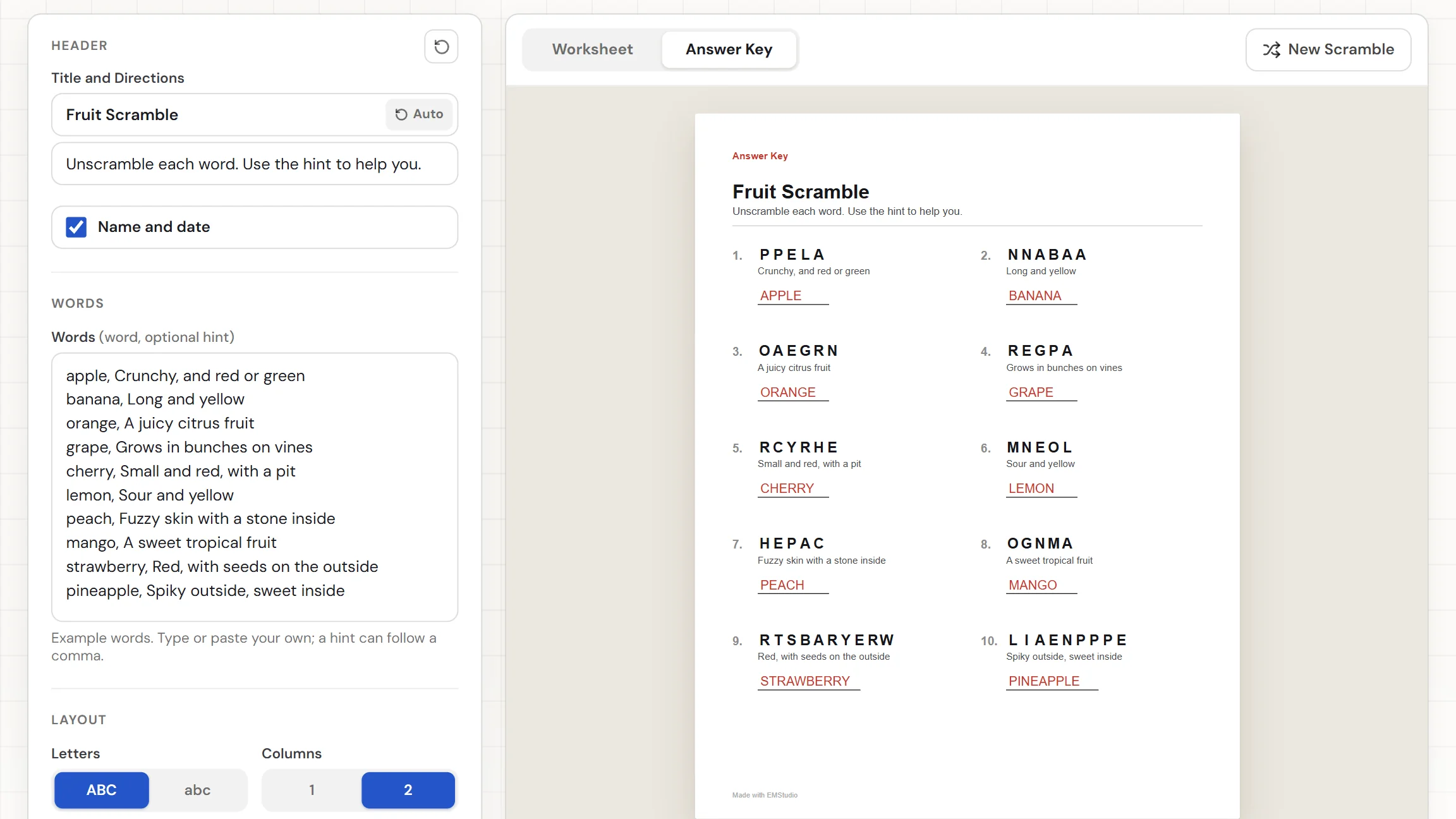Image resolution: width=1456 pixels, height=819 pixels.
Task: Switch to the Worksheet tab
Action: tap(592, 49)
